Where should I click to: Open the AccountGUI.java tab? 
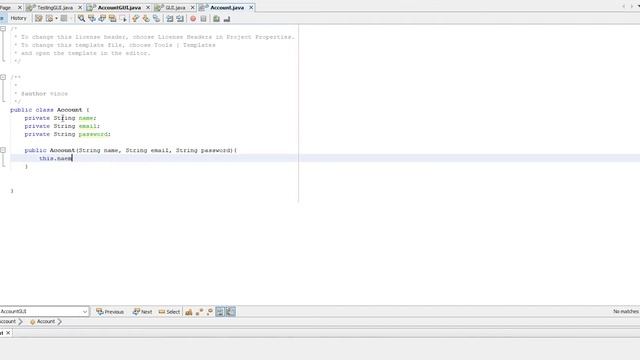tap(119, 7)
